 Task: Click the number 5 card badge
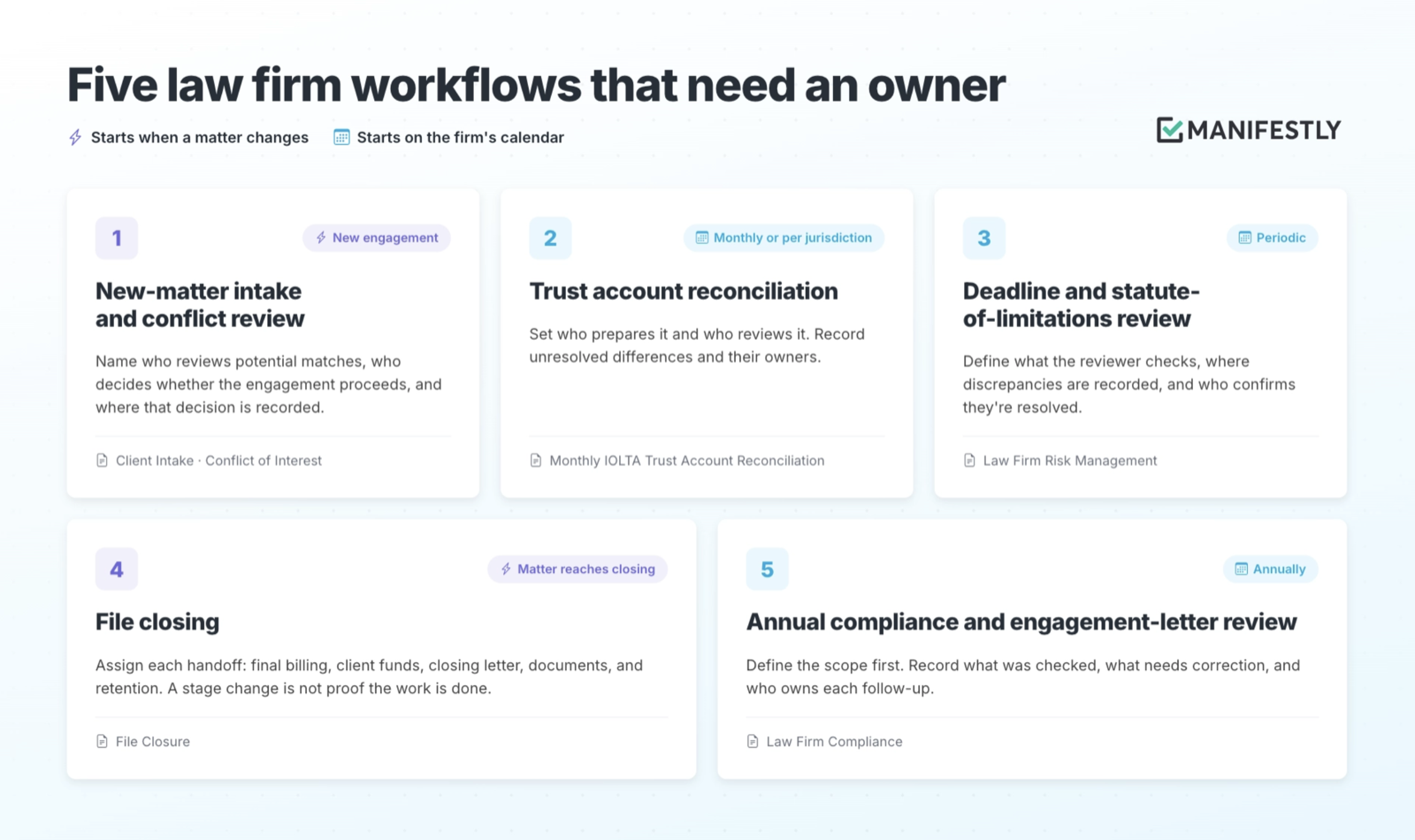pos(768,569)
